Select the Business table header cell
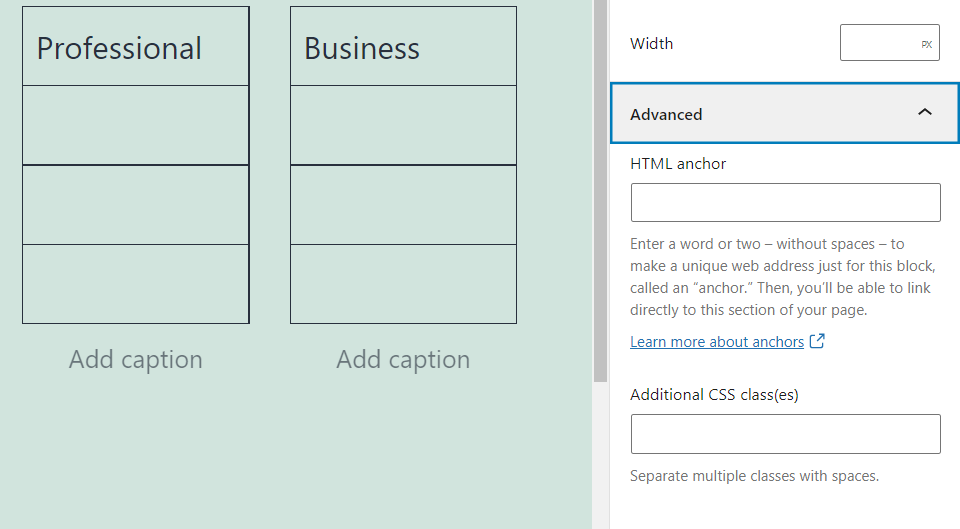This screenshot has height=529, width=960. [x=403, y=48]
